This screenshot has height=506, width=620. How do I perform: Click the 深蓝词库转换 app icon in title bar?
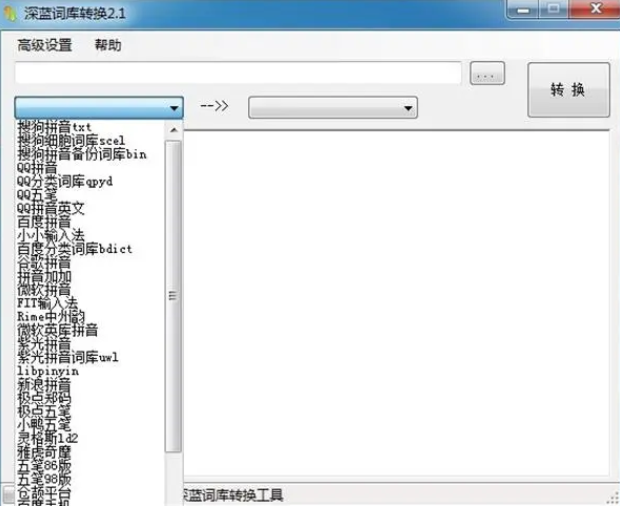tap(10, 13)
